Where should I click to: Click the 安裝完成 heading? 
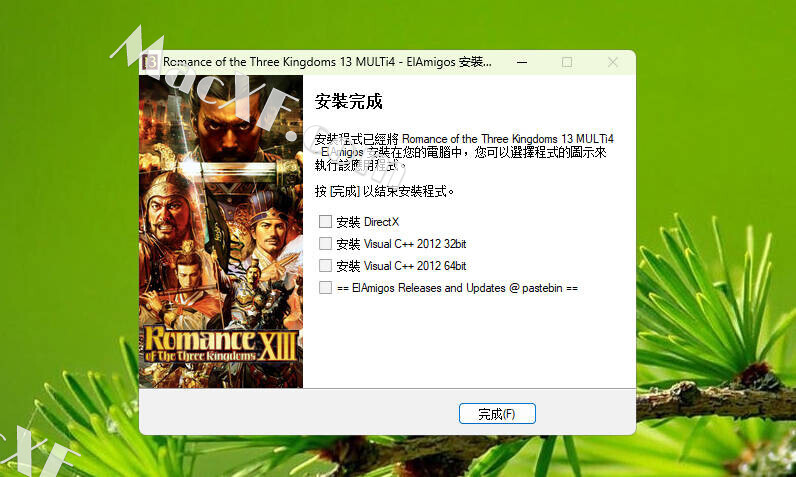click(348, 101)
